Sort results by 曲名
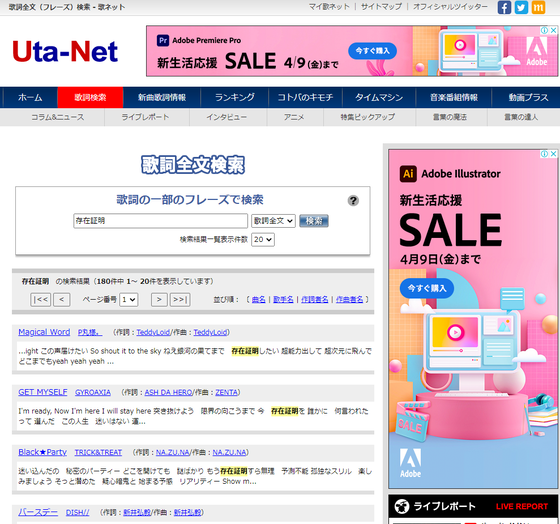 pos(259,299)
